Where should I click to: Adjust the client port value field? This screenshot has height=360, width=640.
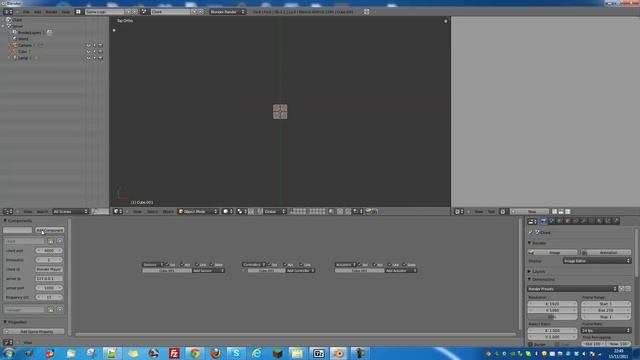49,251
